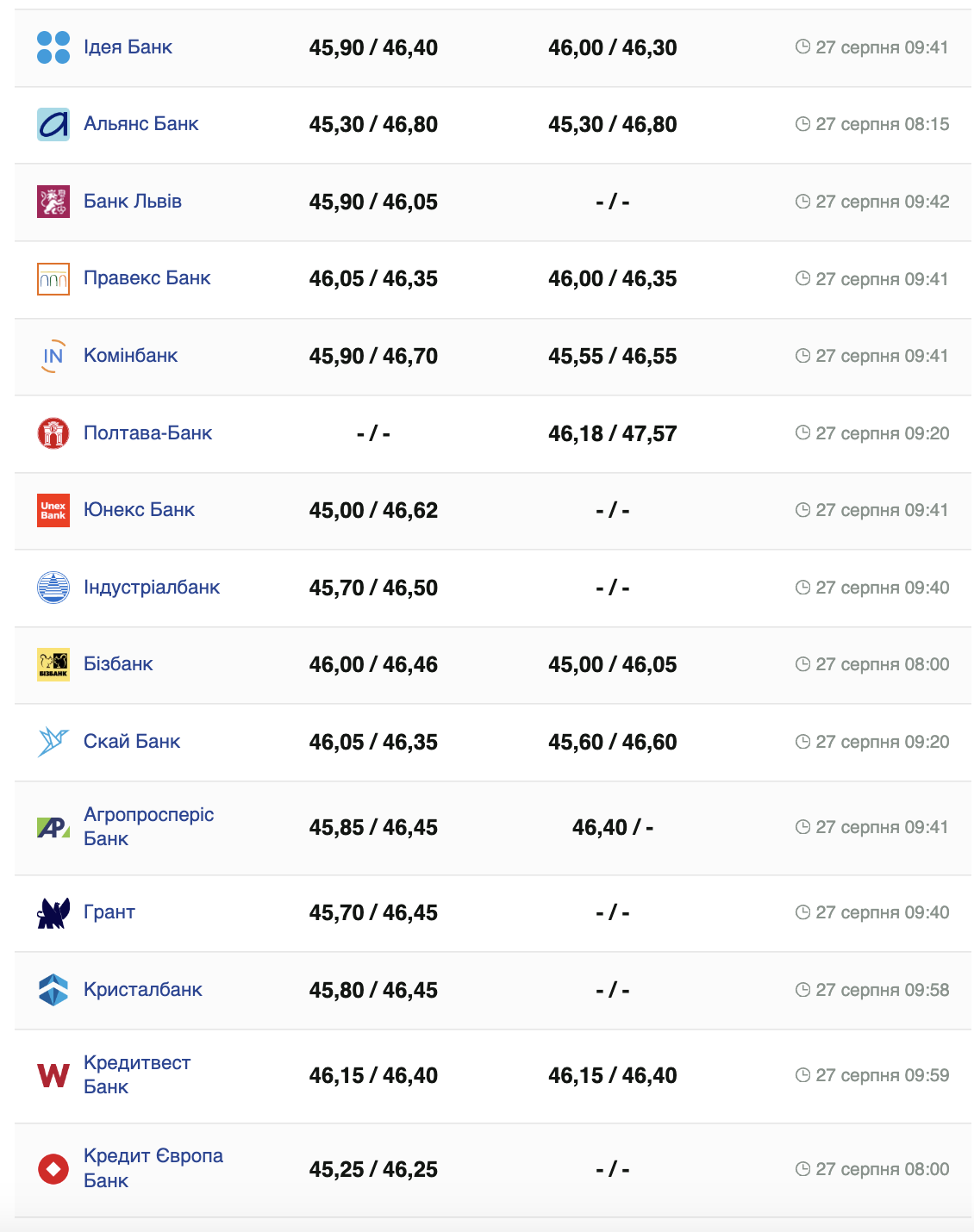
Task: Click the Комінбанк IN logo
Action: [x=53, y=356]
